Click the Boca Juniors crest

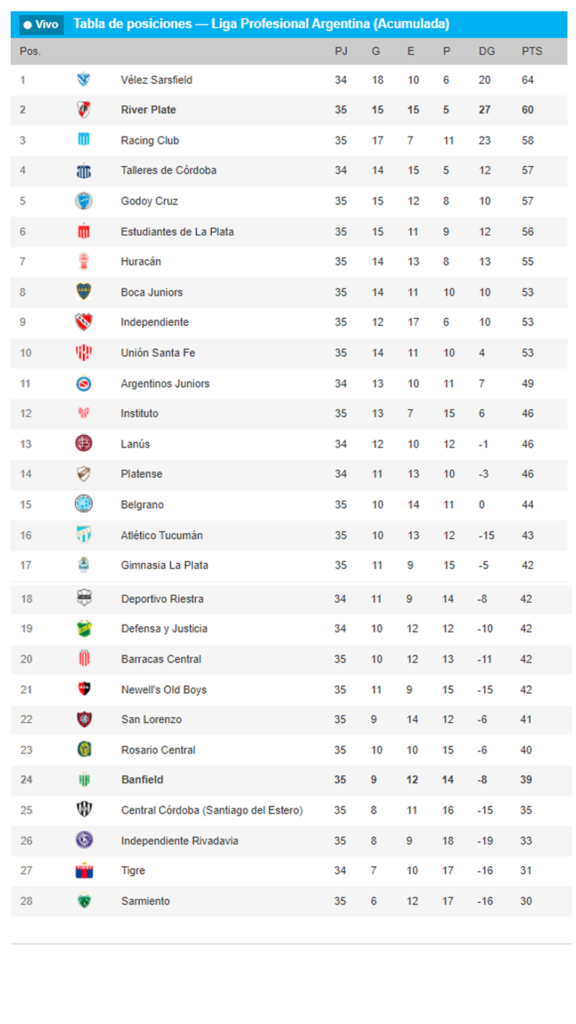click(84, 292)
